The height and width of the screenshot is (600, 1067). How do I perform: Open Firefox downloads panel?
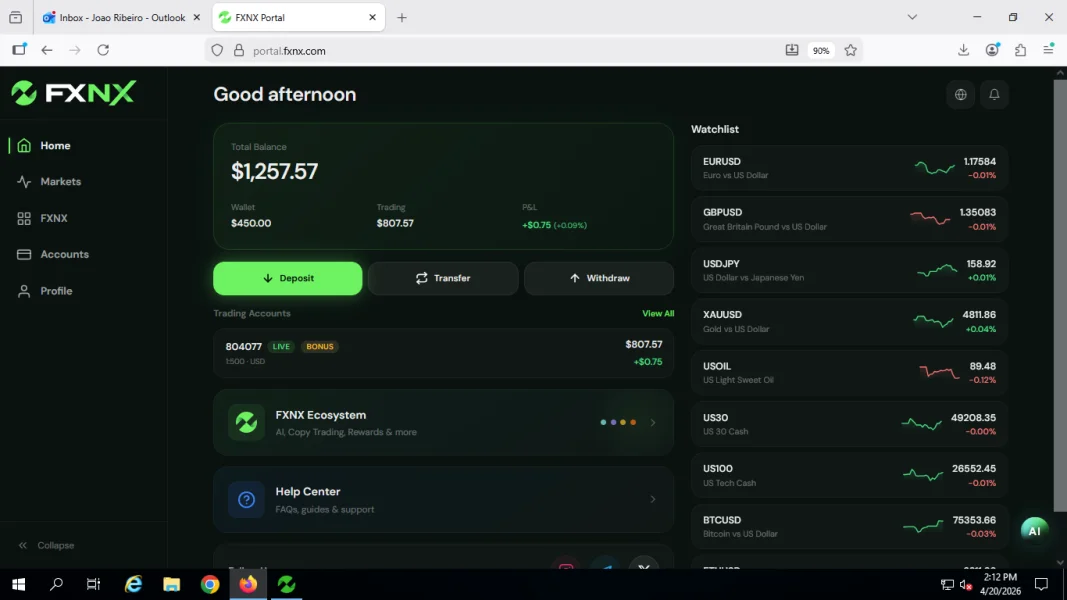pyautogui.click(x=964, y=50)
